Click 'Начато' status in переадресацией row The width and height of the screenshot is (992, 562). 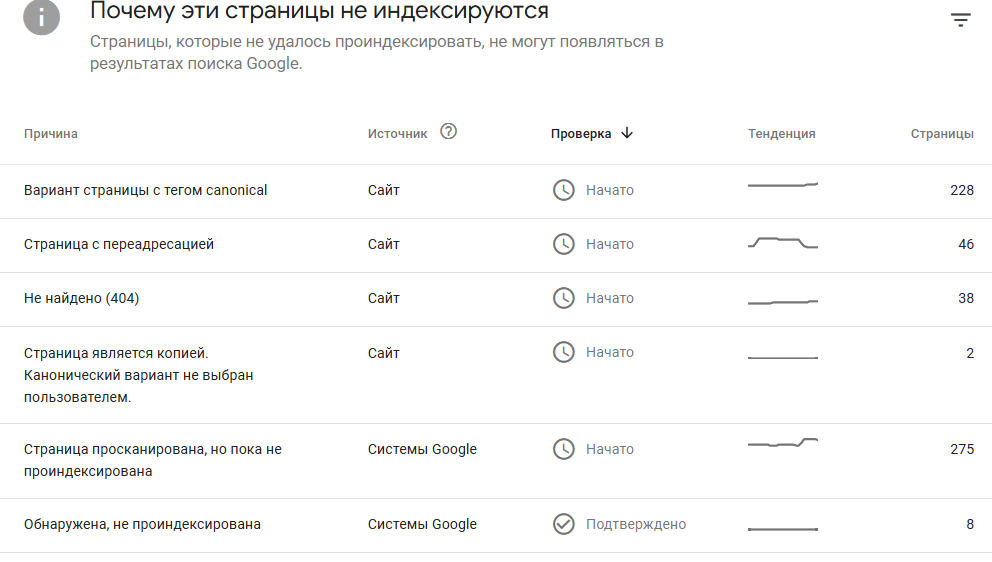click(x=610, y=244)
